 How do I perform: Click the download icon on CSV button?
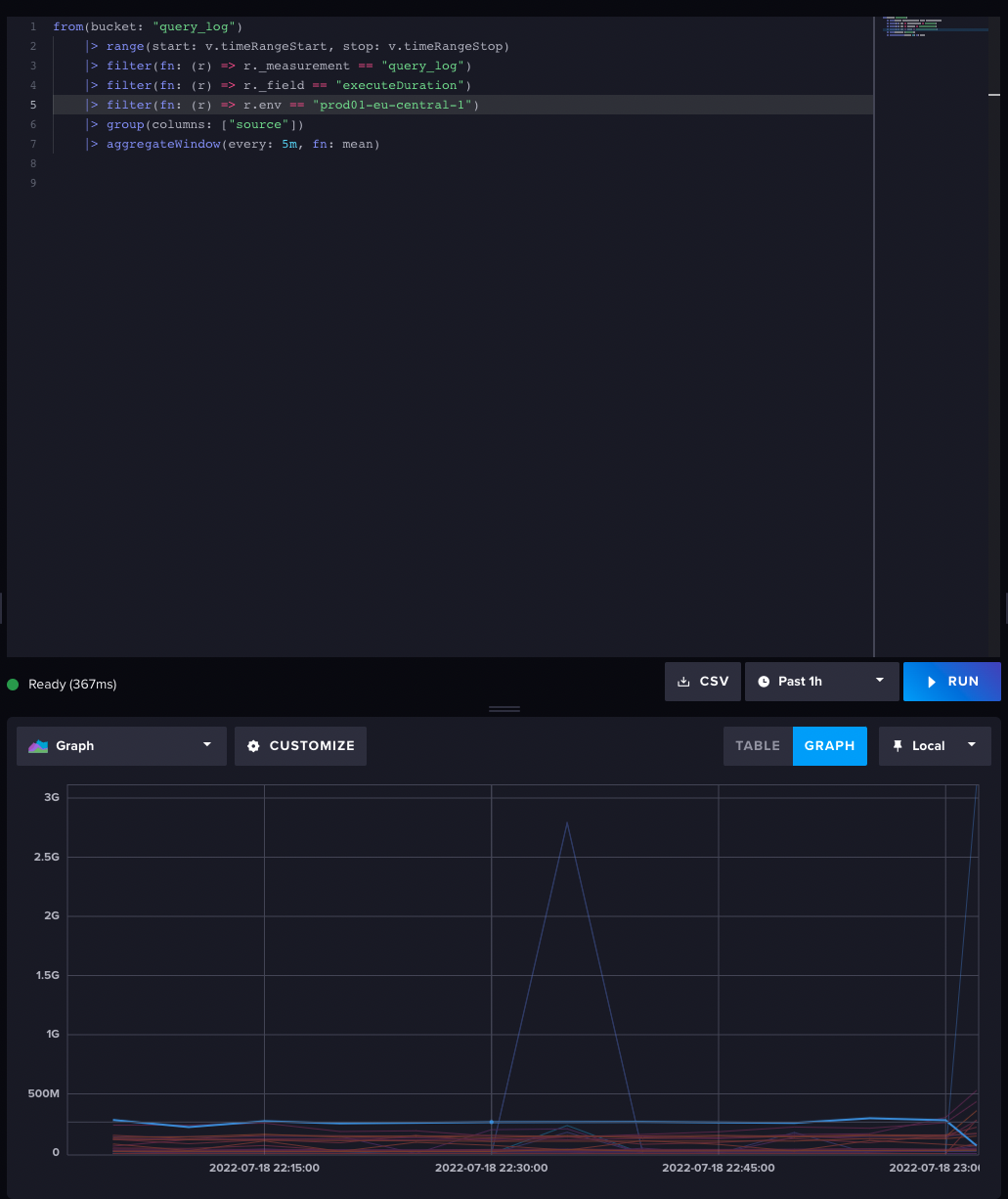point(684,682)
